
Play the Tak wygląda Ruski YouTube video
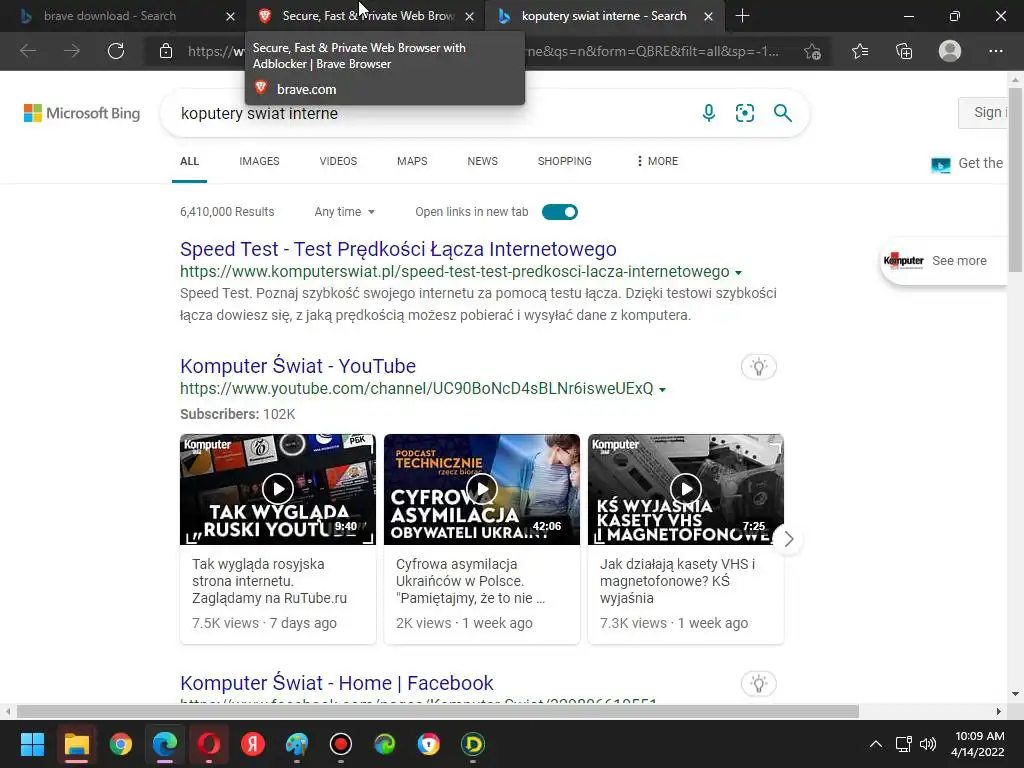tap(278, 488)
